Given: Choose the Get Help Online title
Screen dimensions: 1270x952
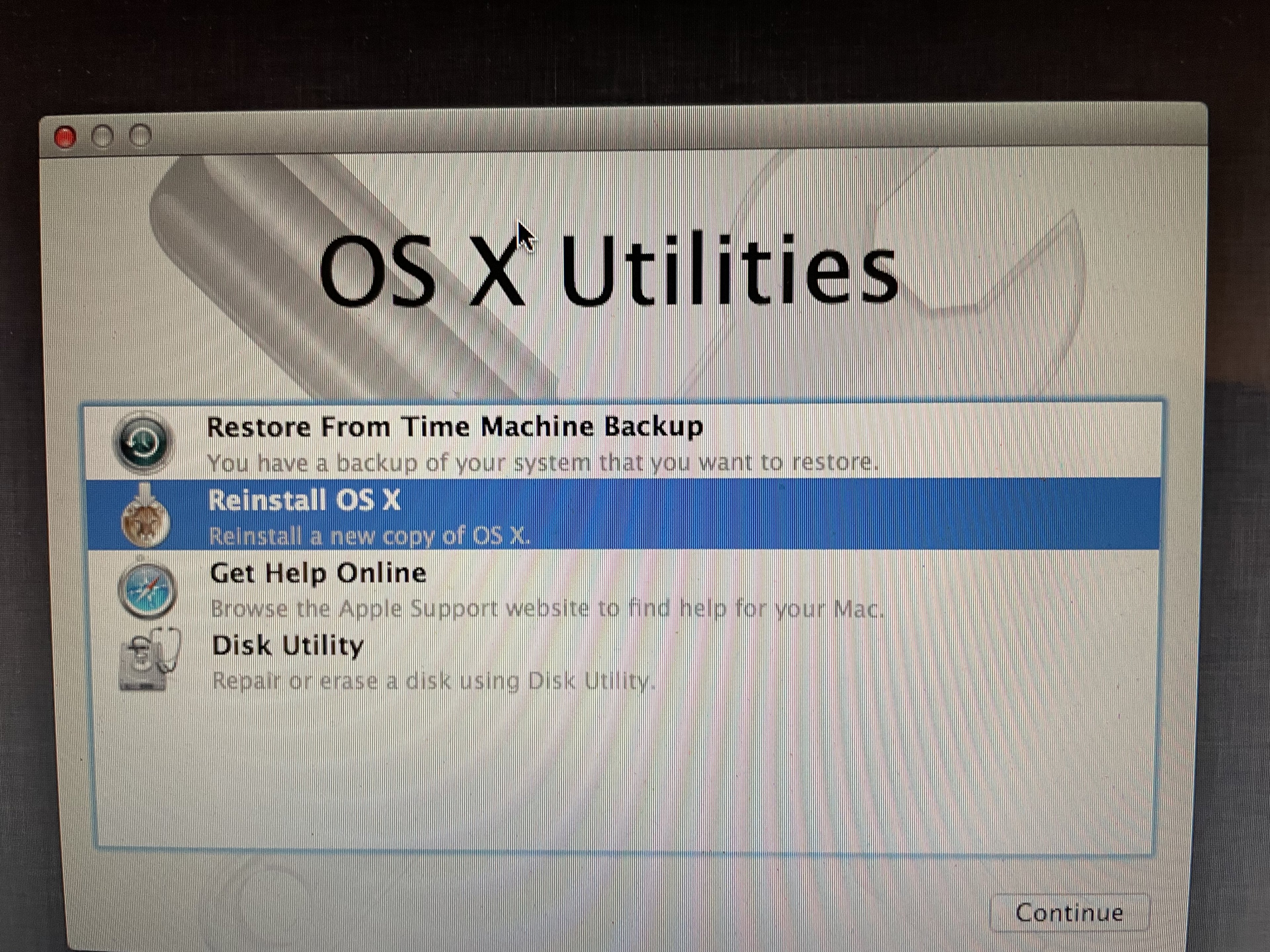Looking at the screenshot, I should (318, 573).
